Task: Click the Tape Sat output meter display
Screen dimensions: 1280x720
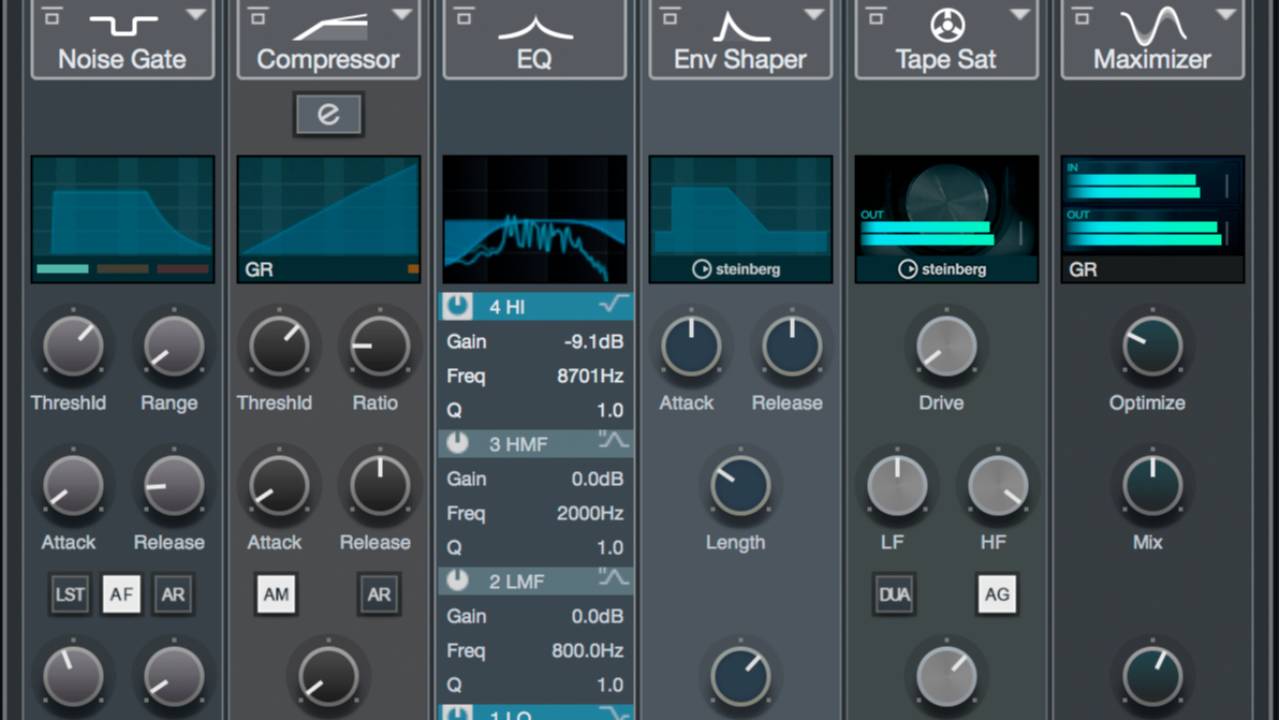Action: click(x=946, y=219)
